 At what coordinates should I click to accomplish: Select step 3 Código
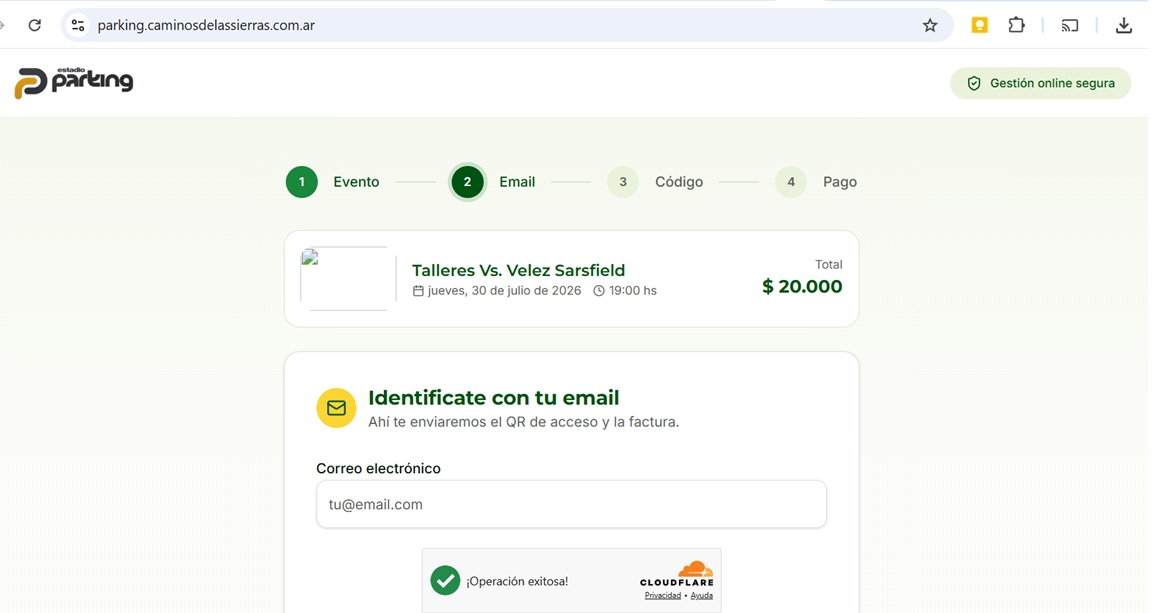[x=655, y=182]
